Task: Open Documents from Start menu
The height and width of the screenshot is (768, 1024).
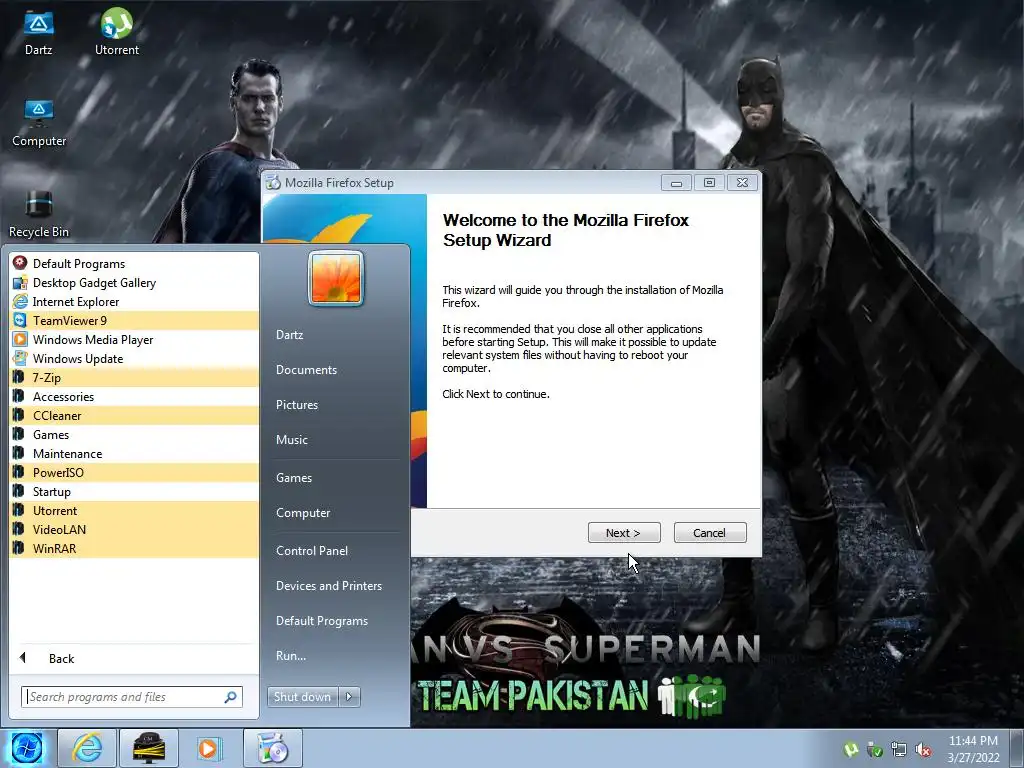Action: 306,370
